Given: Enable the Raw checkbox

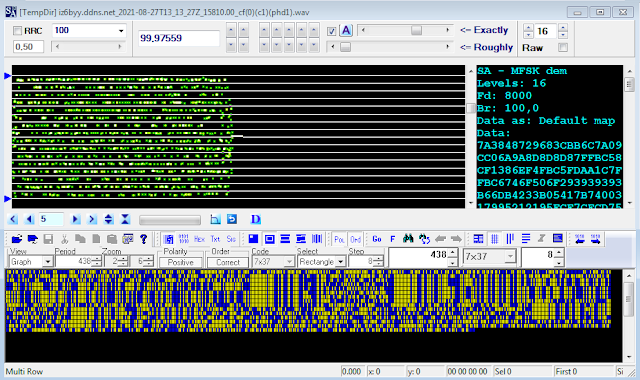Looking at the screenshot, I should click(x=563, y=48).
